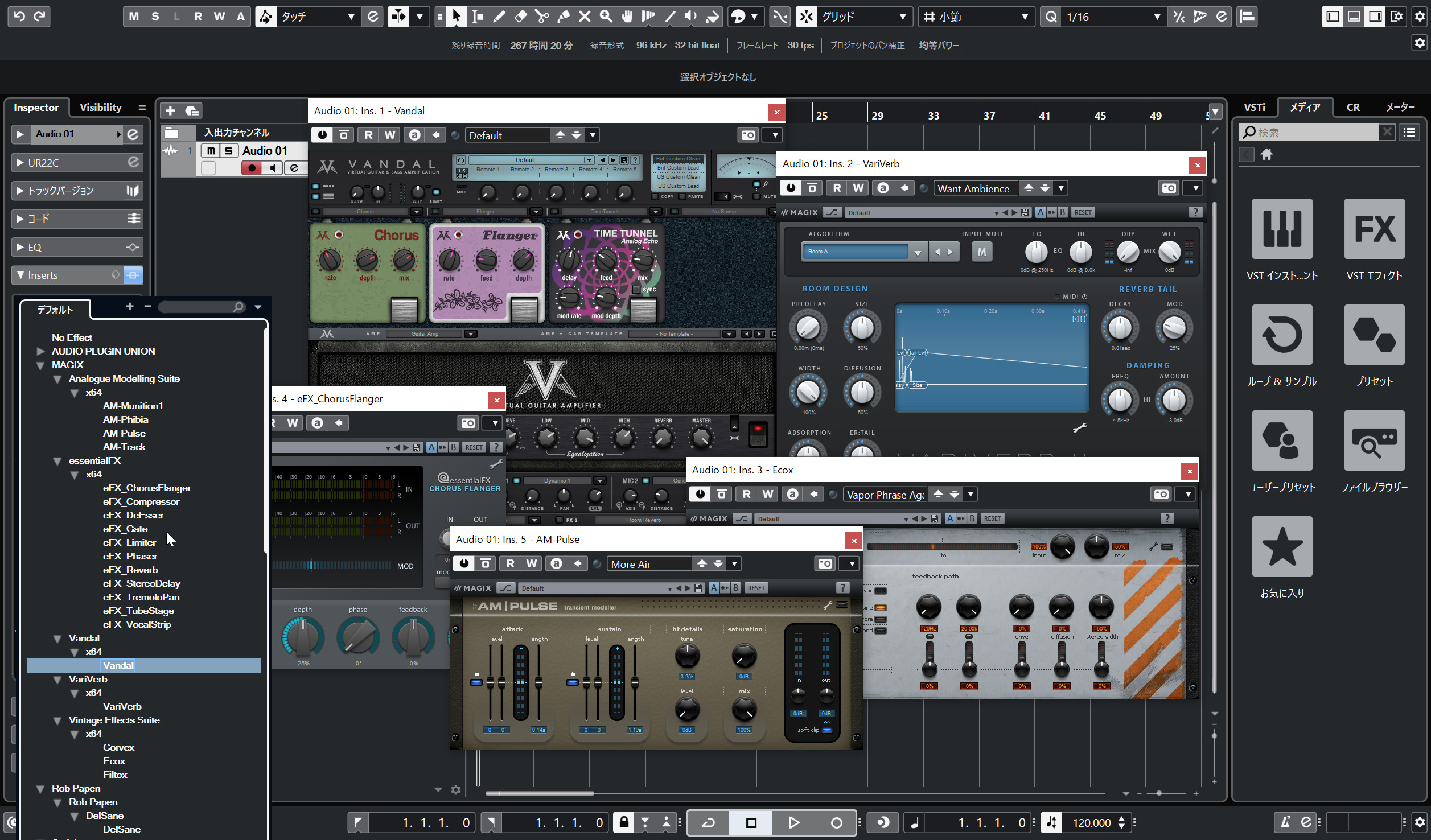Image resolution: width=1431 pixels, height=840 pixels.
Task: Click Play in the transport bar
Action: (793, 822)
